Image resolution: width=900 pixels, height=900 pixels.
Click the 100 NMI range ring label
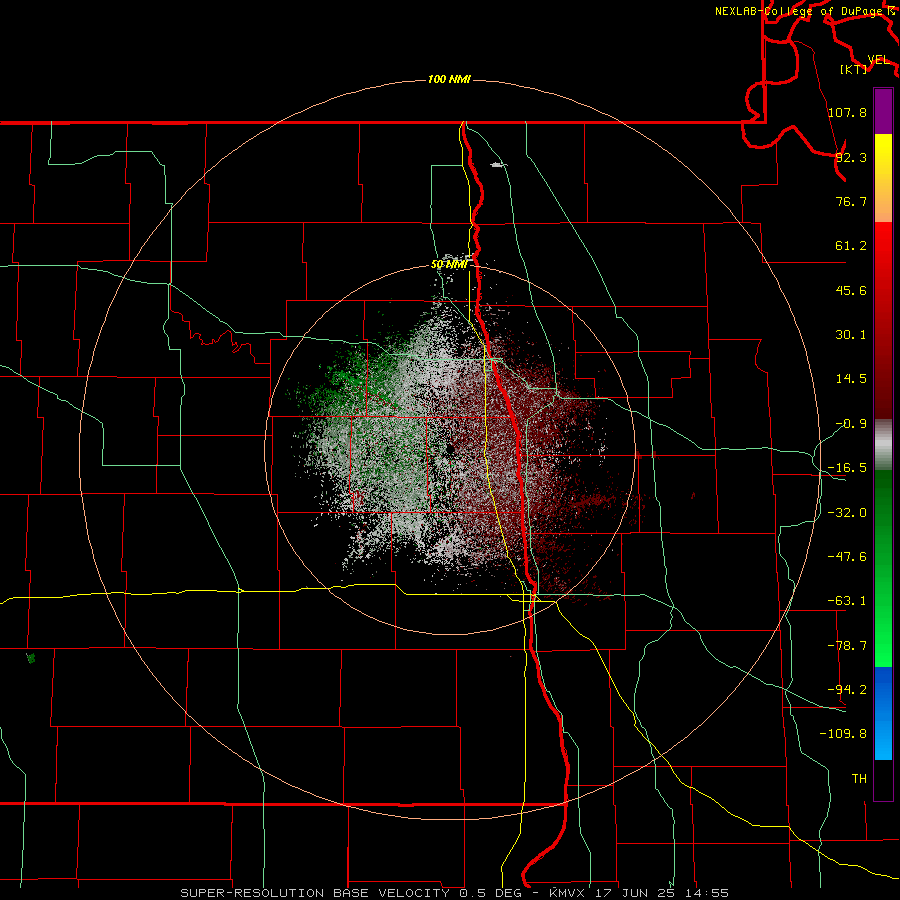pyautogui.click(x=449, y=79)
